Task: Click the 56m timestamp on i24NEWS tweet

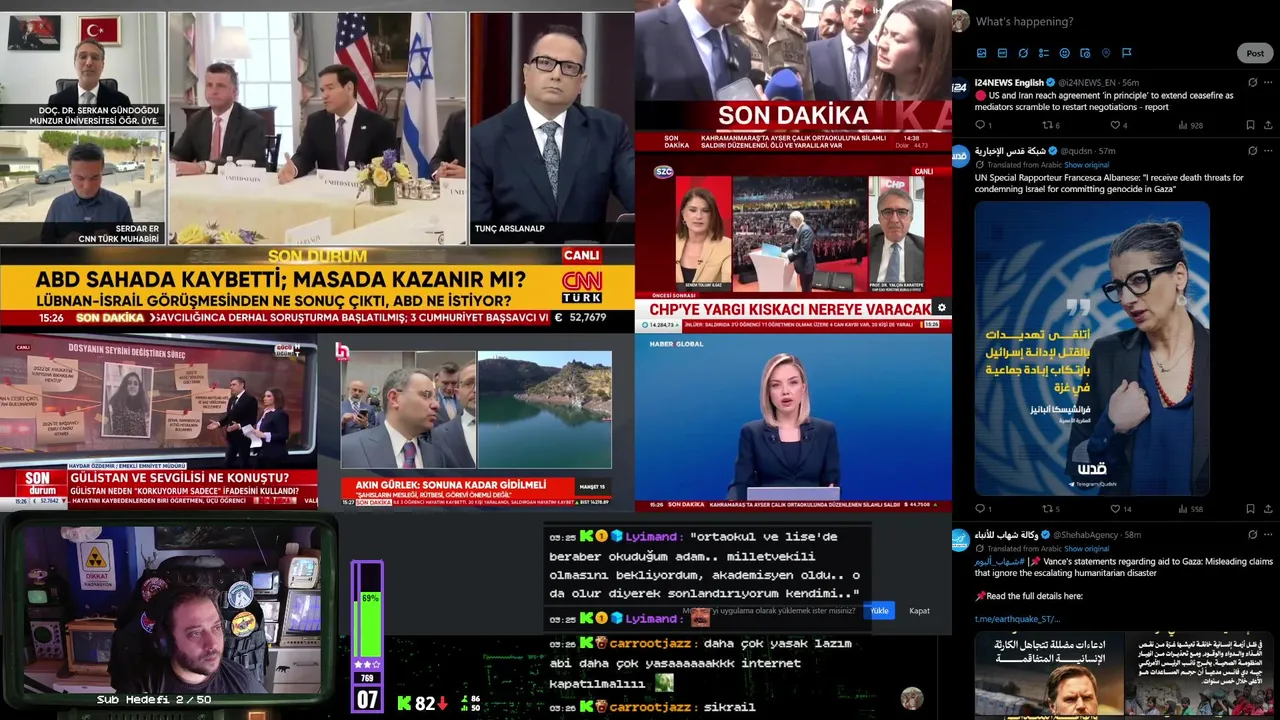Action: [x=1130, y=82]
